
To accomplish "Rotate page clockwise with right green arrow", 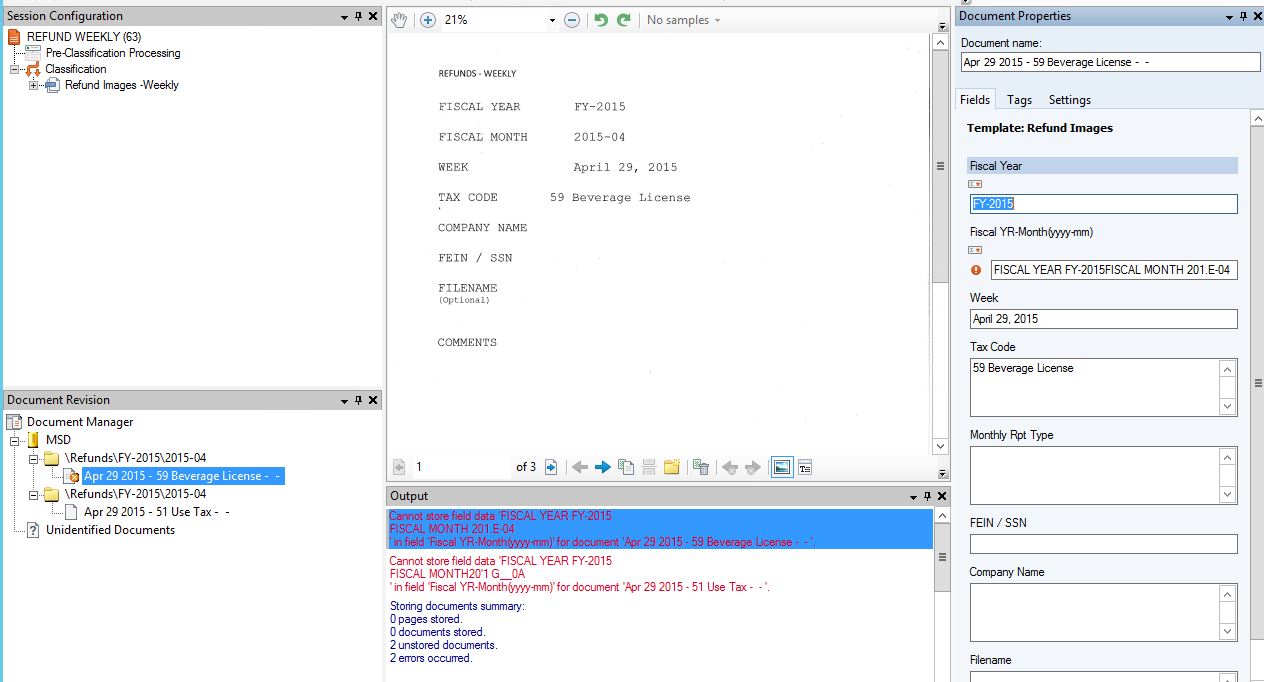I will tap(624, 20).
